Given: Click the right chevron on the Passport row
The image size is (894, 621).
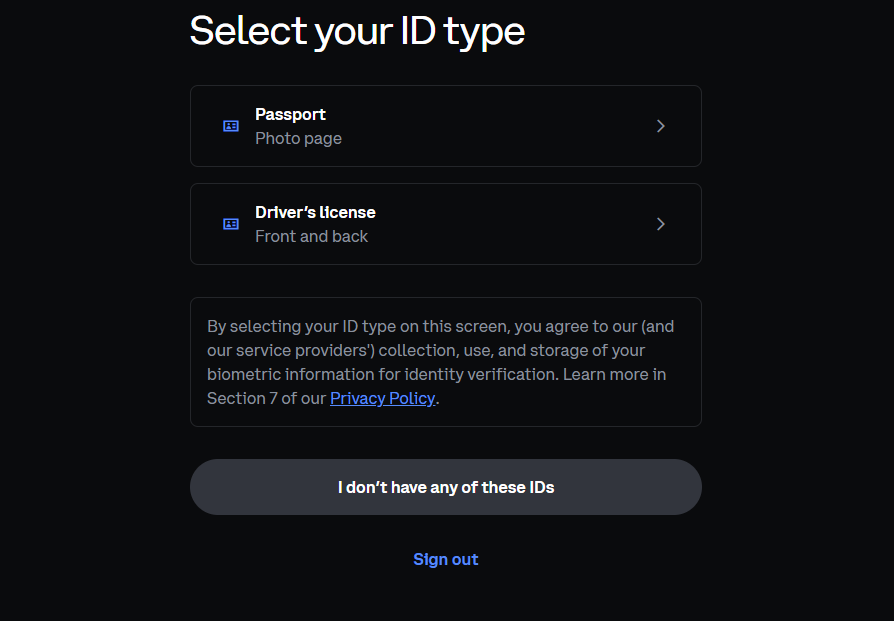Looking at the screenshot, I should click(660, 126).
